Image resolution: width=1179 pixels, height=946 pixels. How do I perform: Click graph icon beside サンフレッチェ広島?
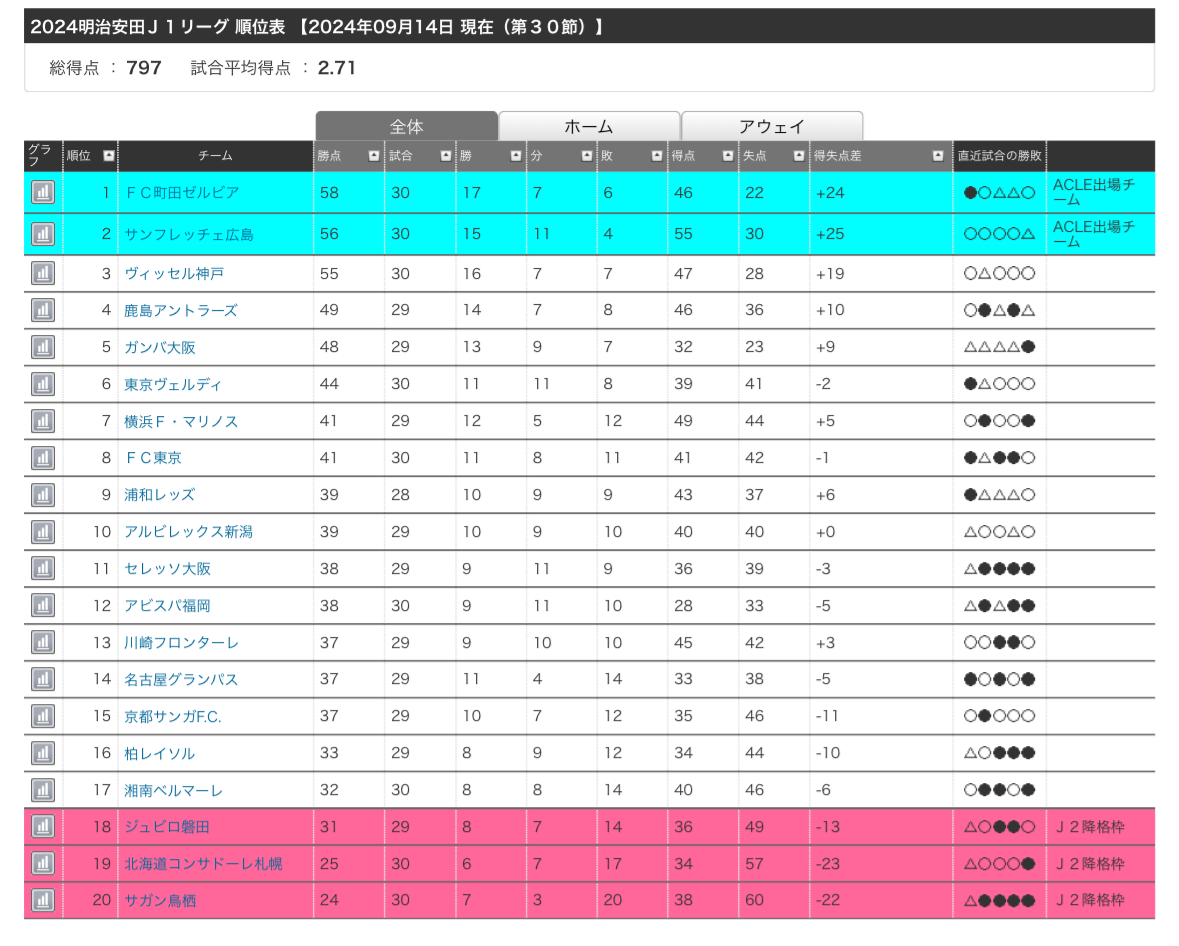click(42, 234)
